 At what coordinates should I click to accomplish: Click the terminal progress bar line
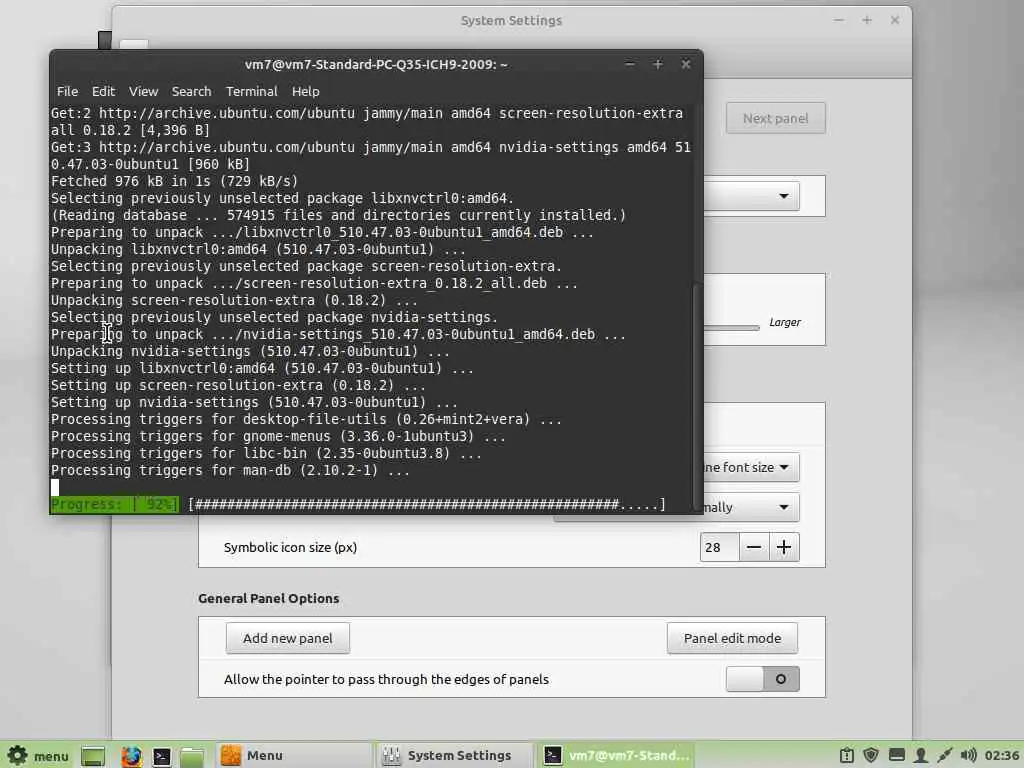(x=358, y=504)
